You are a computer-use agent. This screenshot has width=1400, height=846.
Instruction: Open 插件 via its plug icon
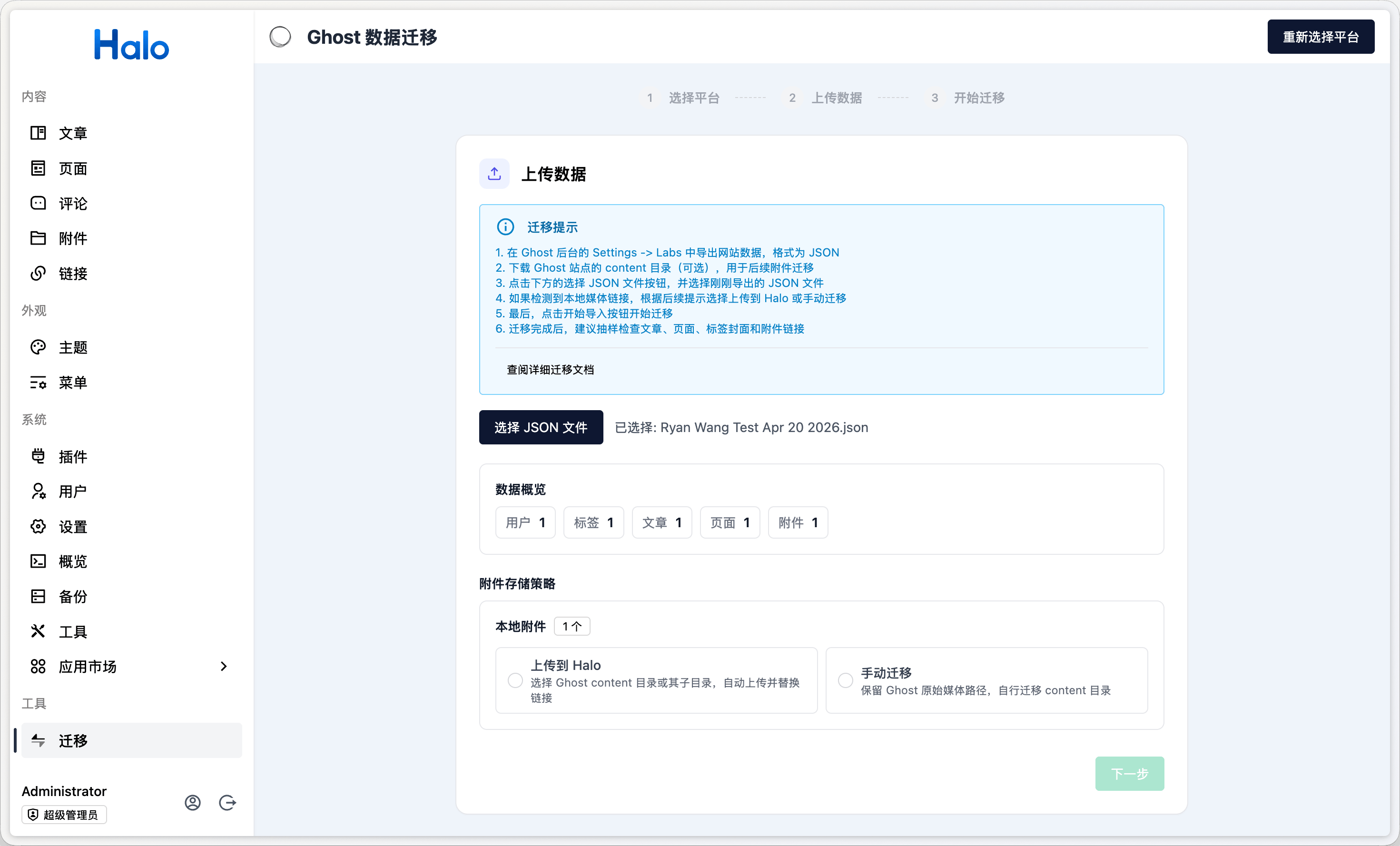pos(38,456)
